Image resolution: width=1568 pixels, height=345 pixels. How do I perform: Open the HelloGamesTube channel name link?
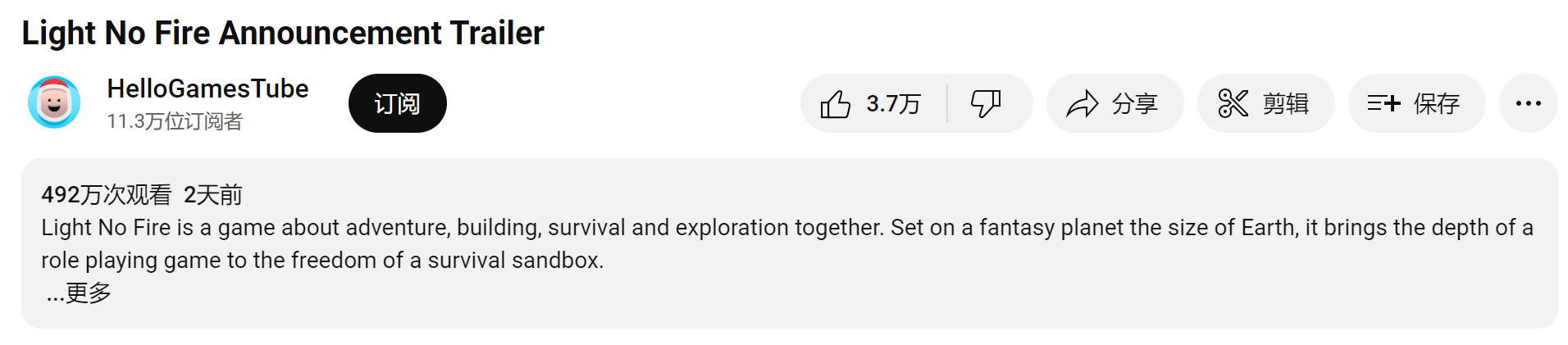207,89
